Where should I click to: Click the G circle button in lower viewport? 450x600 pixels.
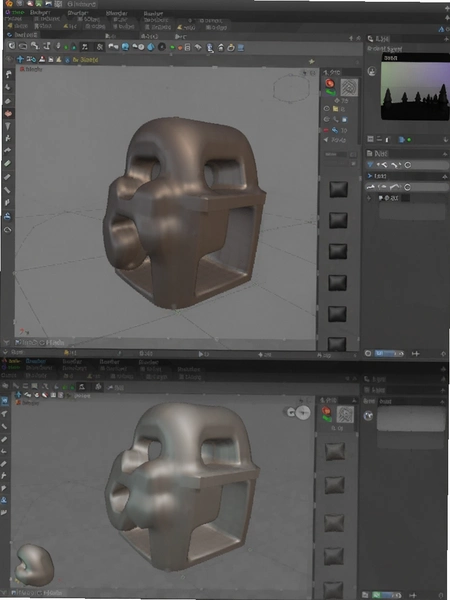(291, 412)
